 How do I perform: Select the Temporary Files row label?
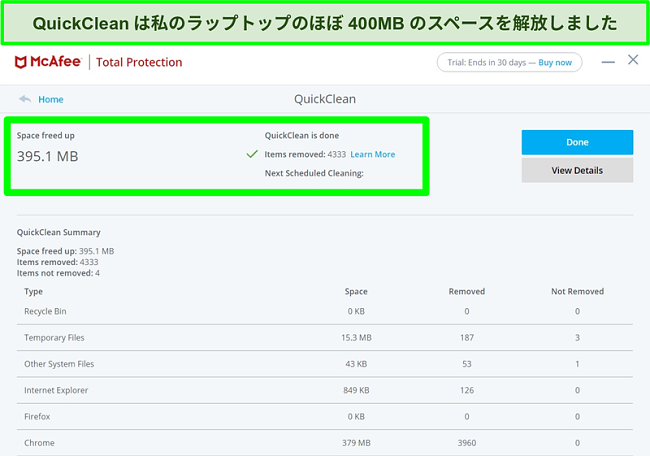click(54, 338)
